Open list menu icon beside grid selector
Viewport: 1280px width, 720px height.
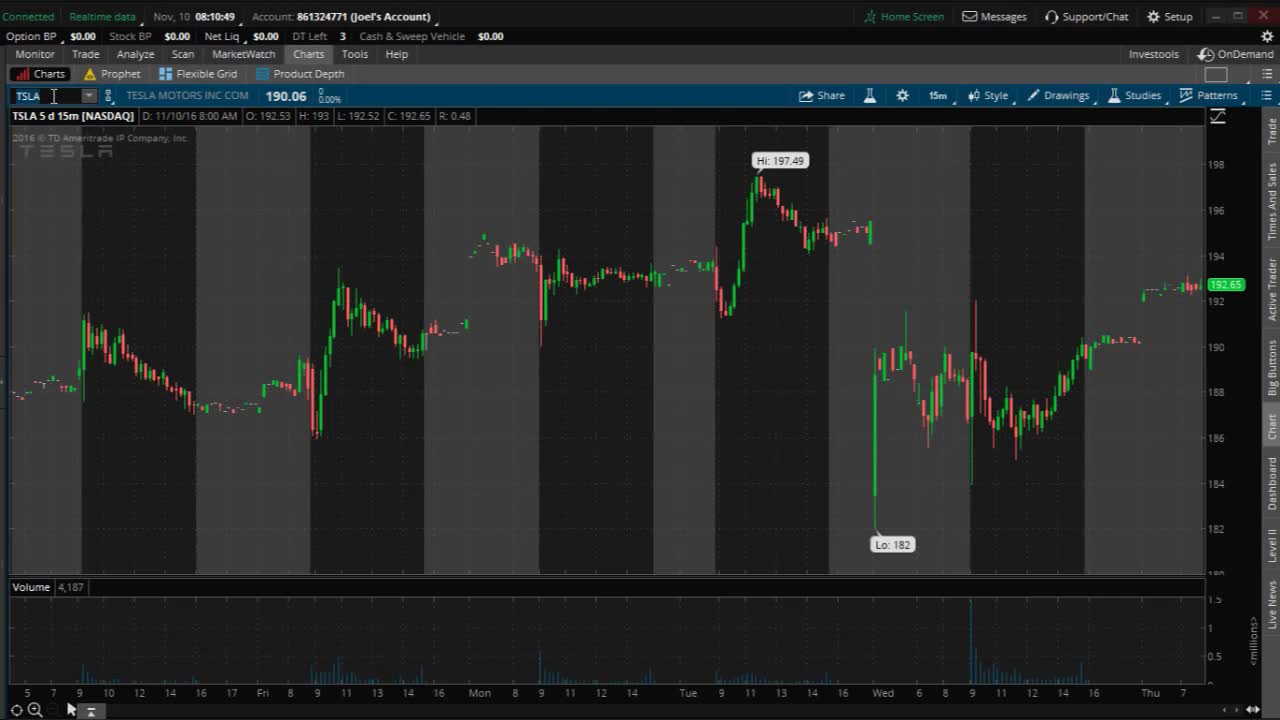pos(1266,74)
